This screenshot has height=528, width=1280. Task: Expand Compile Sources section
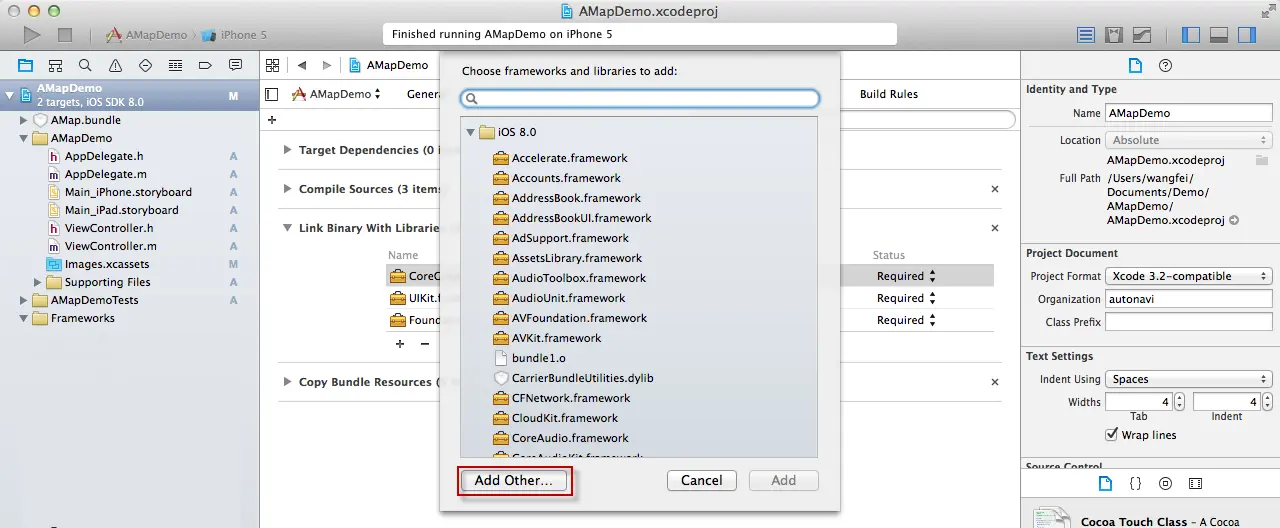click(x=287, y=189)
